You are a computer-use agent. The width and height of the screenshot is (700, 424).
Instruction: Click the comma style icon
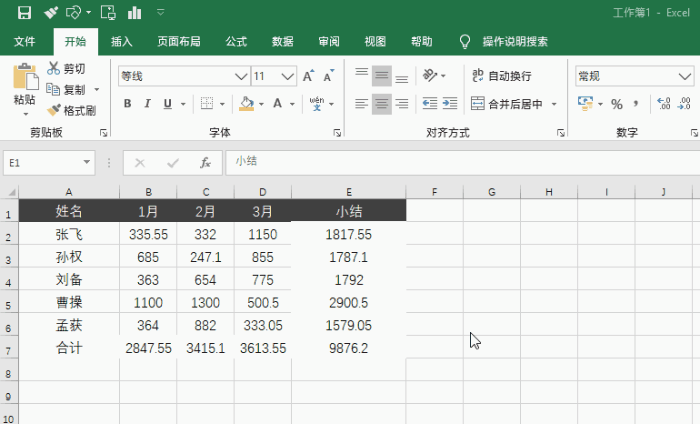point(636,104)
